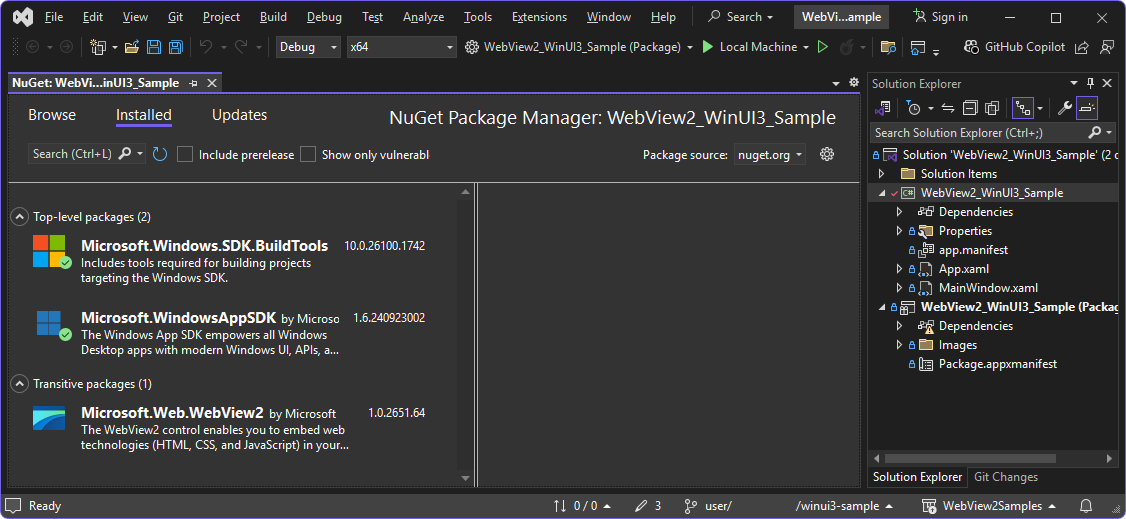Click the Navigate Backward arrow icon
The height and width of the screenshot is (519, 1126).
tap(32, 47)
